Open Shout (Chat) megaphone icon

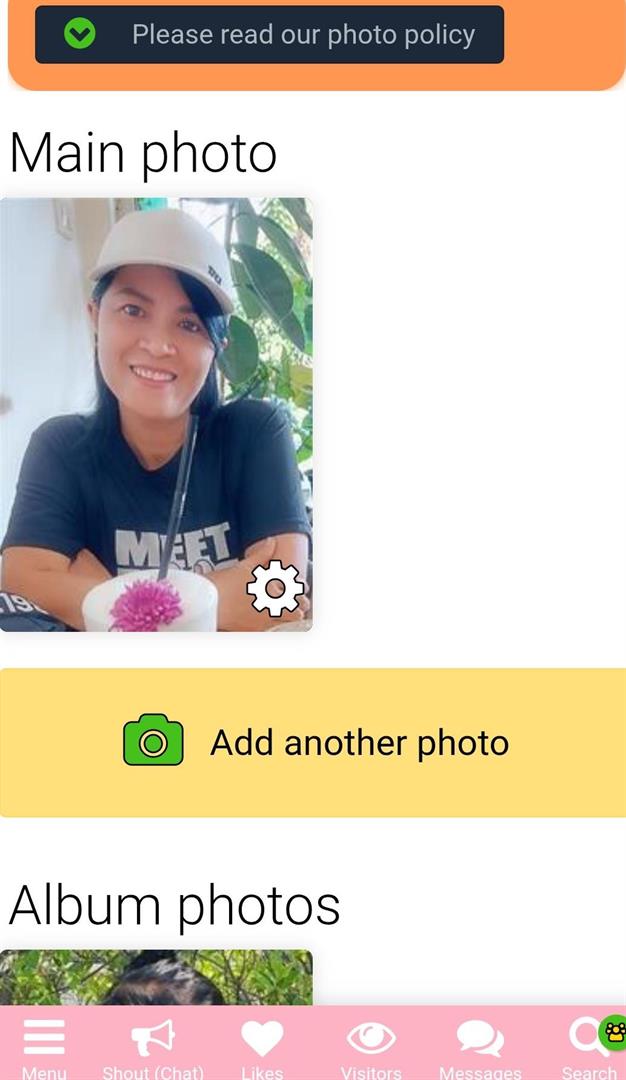click(153, 1038)
